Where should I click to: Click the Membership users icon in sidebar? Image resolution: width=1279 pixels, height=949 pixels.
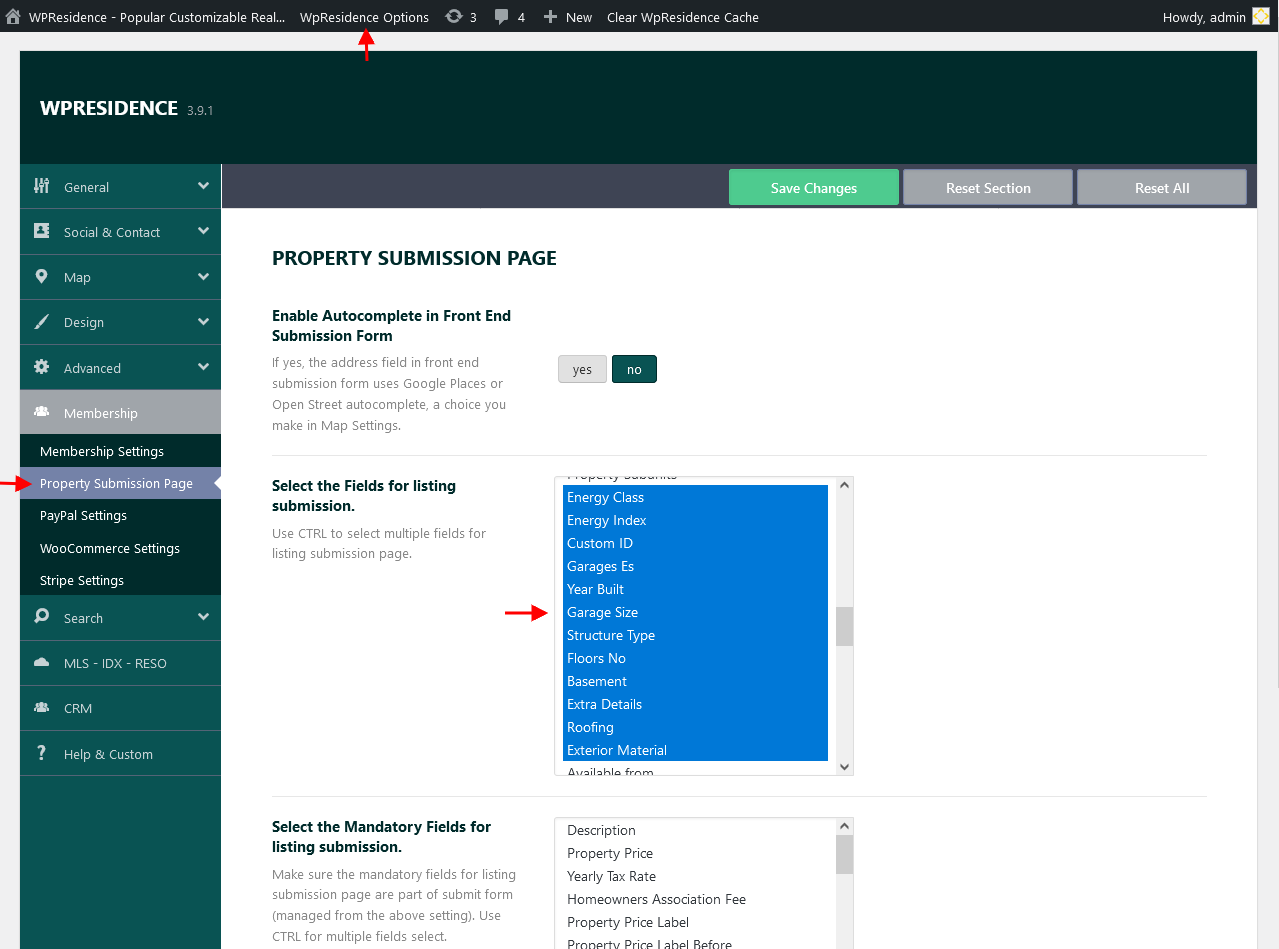[x=41, y=412]
